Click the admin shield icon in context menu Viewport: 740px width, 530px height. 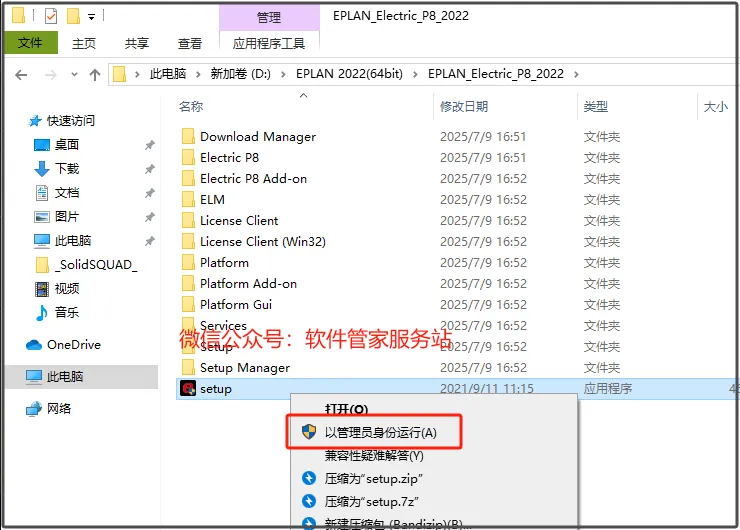pyautogui.click(x=309, y=431)
